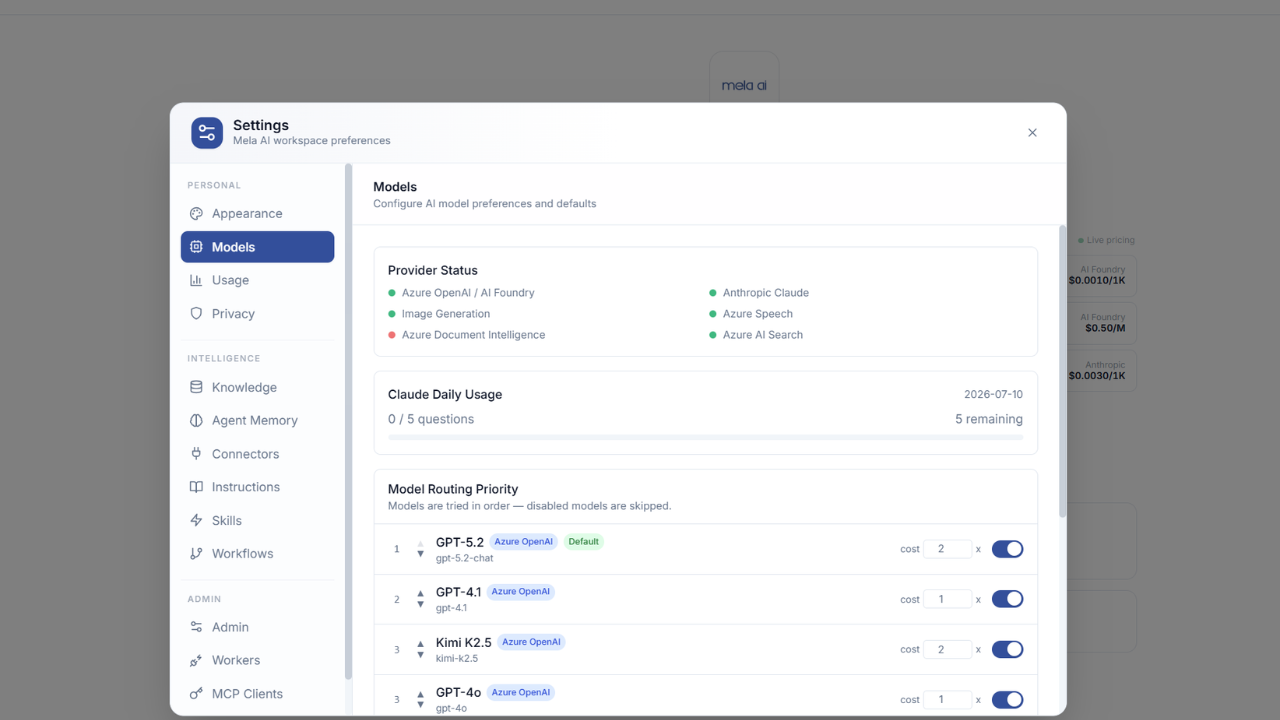Image resolution: width=1280 pixels, height=720 pixels.
Task: Open the Workers section in the sidebar
Action: point(257,660)
